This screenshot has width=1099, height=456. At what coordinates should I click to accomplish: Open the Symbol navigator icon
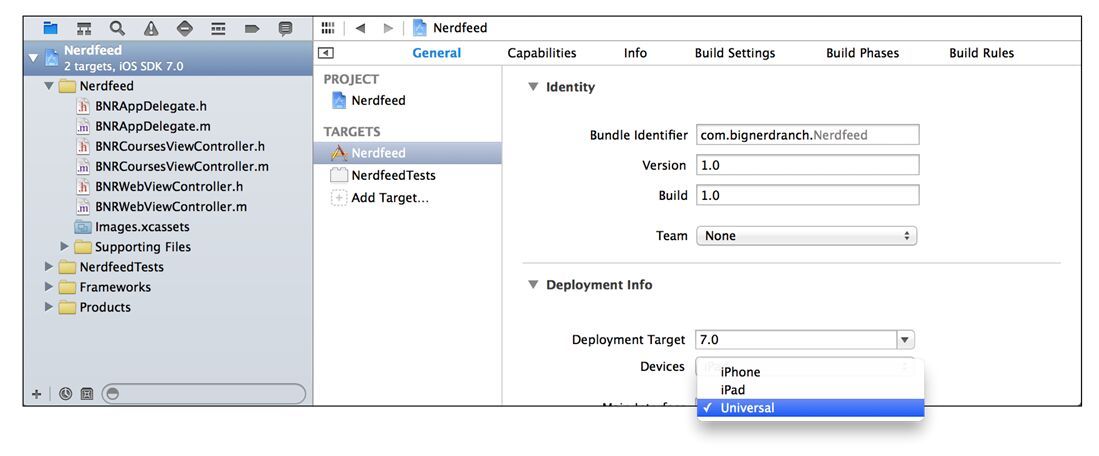point(84,29)
